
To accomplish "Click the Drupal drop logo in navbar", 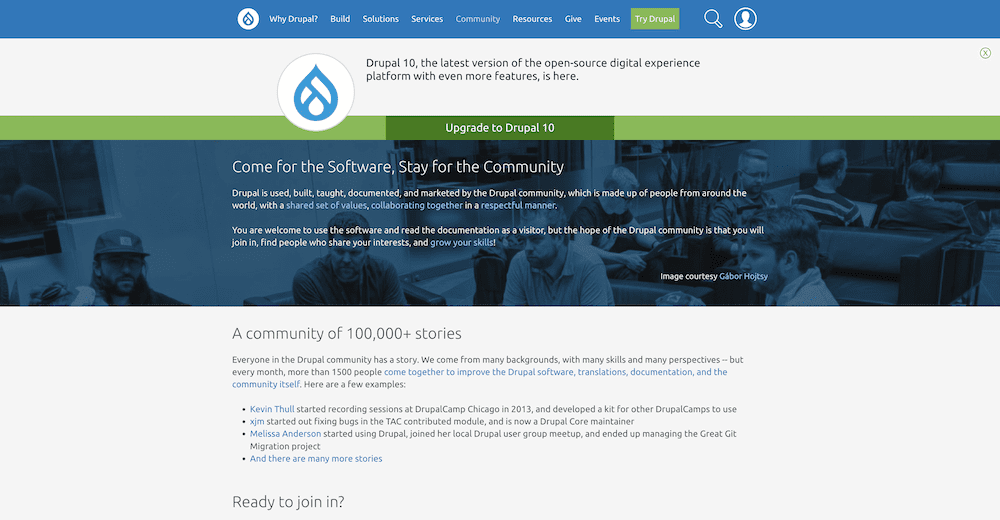I will tap(248, 19).
